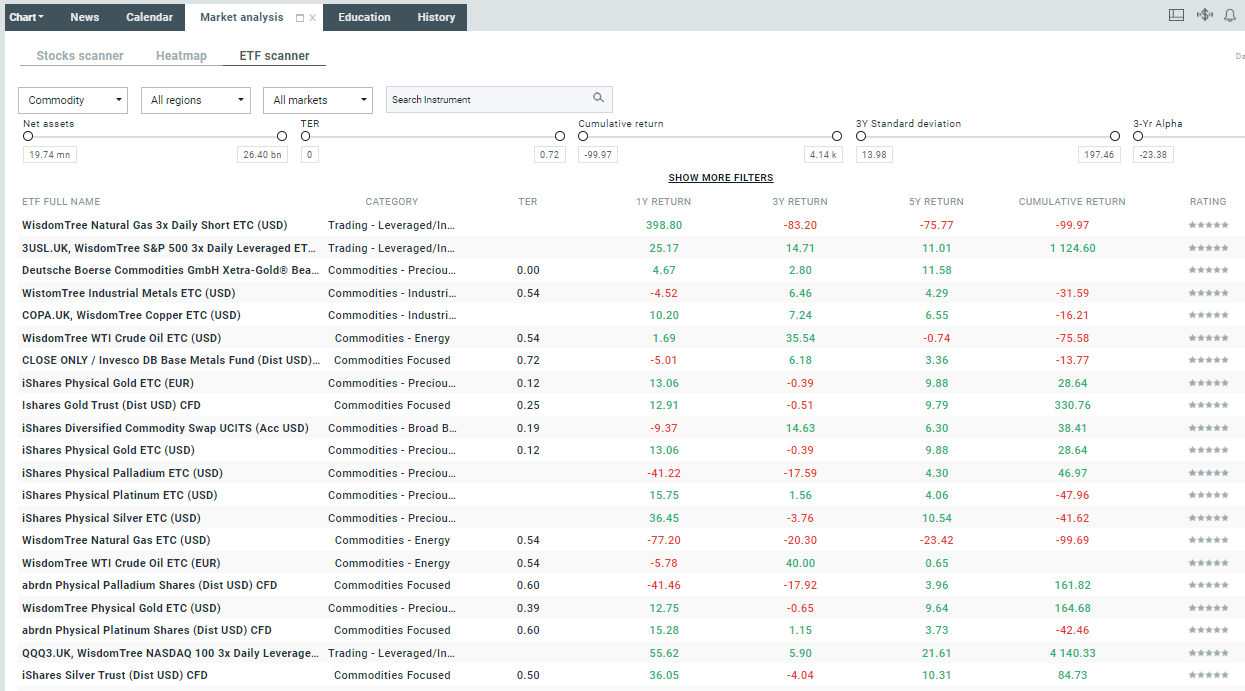
Task: Click the dollar sign trading icon
Action: pos(1204,15)
